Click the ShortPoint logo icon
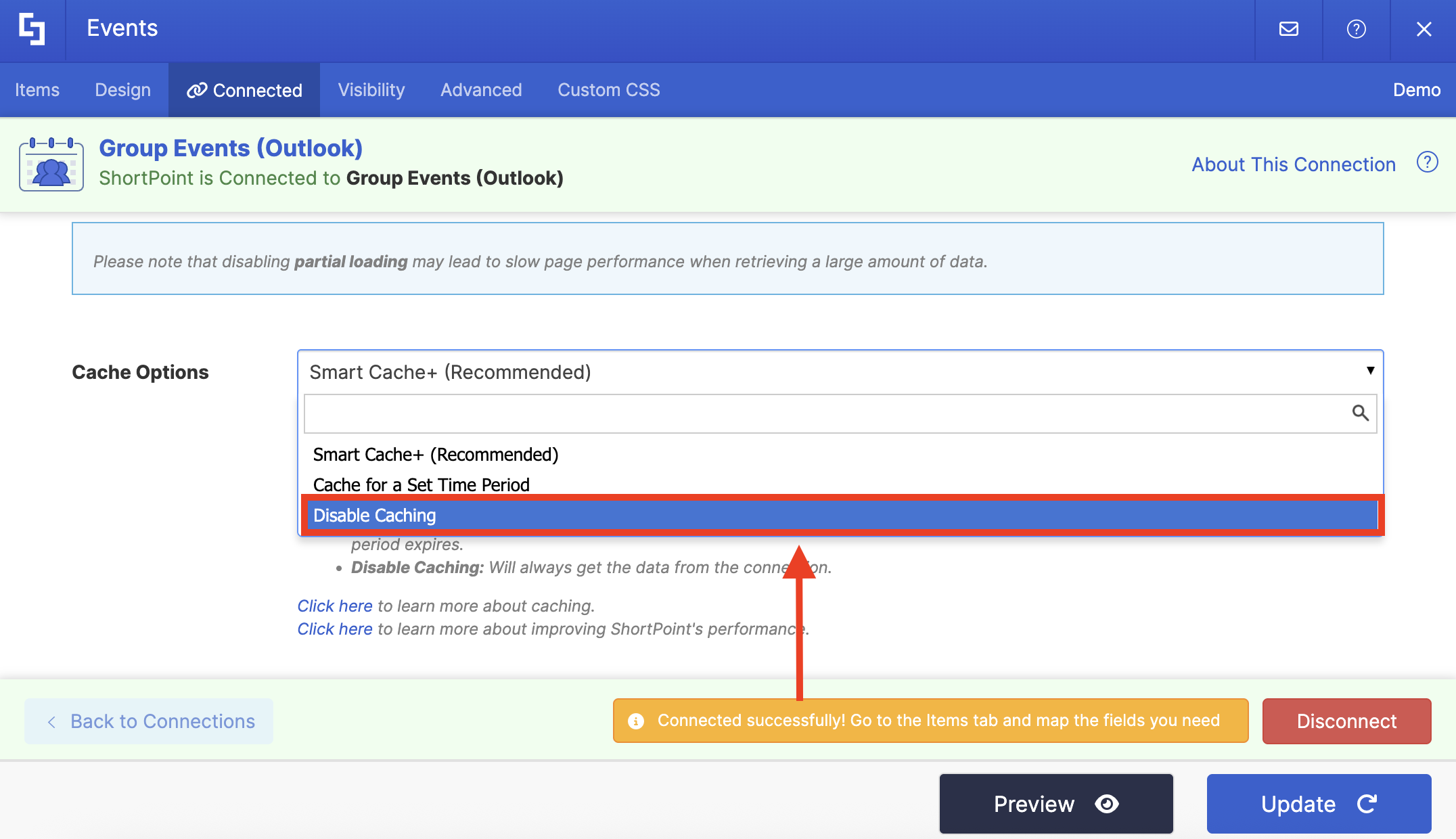Screen dimensions: 1456x839 pyautogui.click(x=32, y=29)
